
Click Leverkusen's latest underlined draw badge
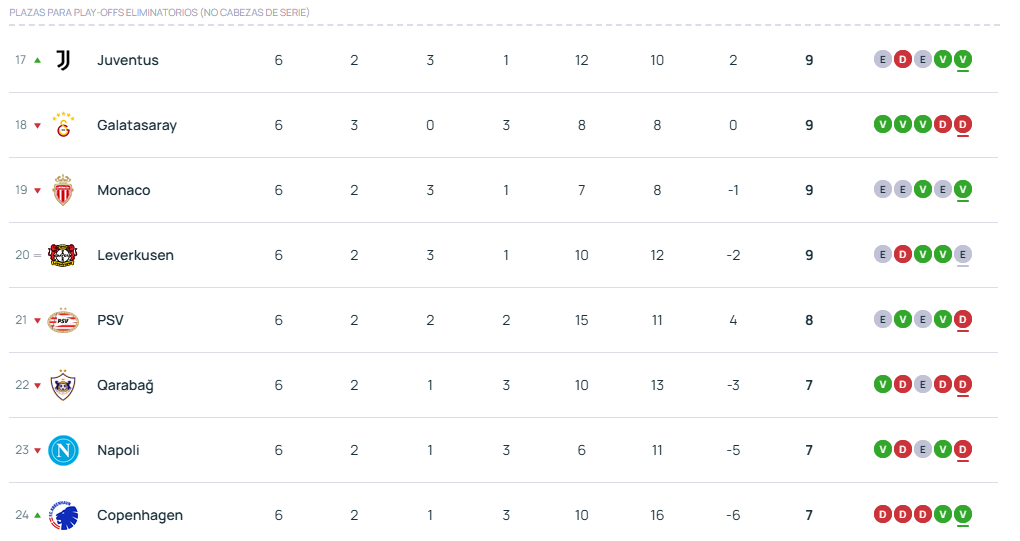[962, 254]
